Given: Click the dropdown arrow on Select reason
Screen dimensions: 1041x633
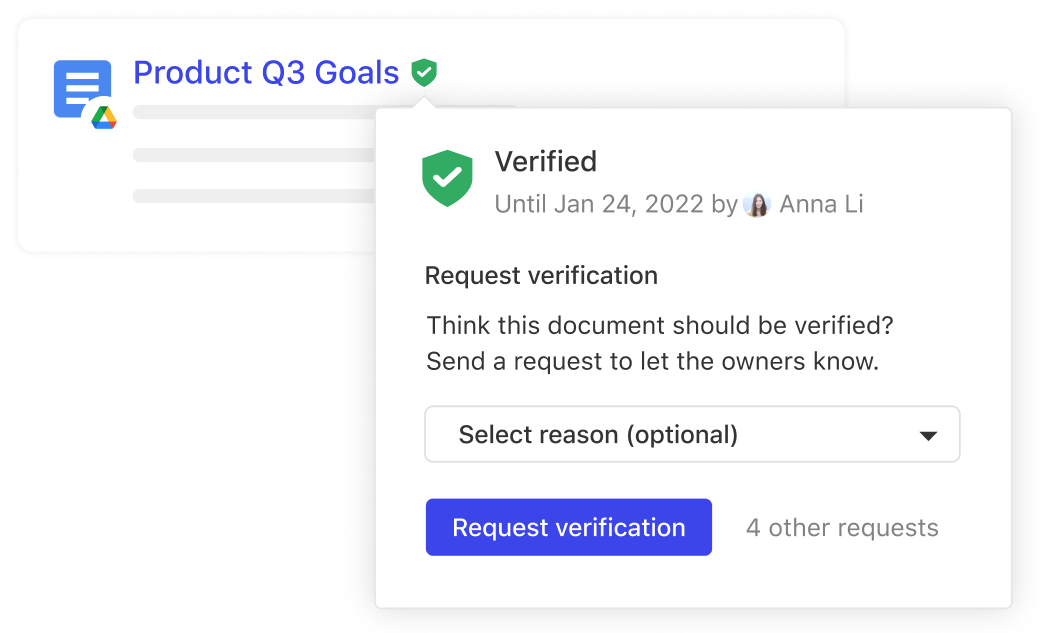Looking at the screenshot, I should (928, 434).
